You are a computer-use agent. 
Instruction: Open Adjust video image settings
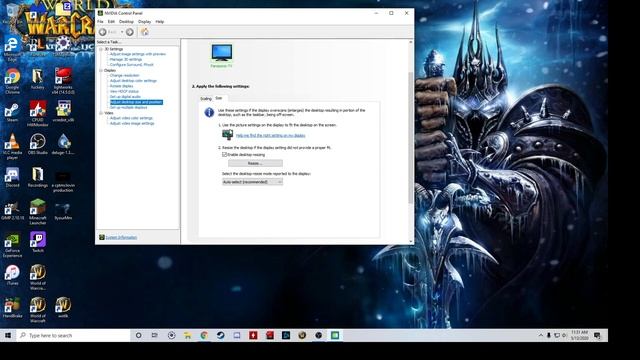click(132, 123)
